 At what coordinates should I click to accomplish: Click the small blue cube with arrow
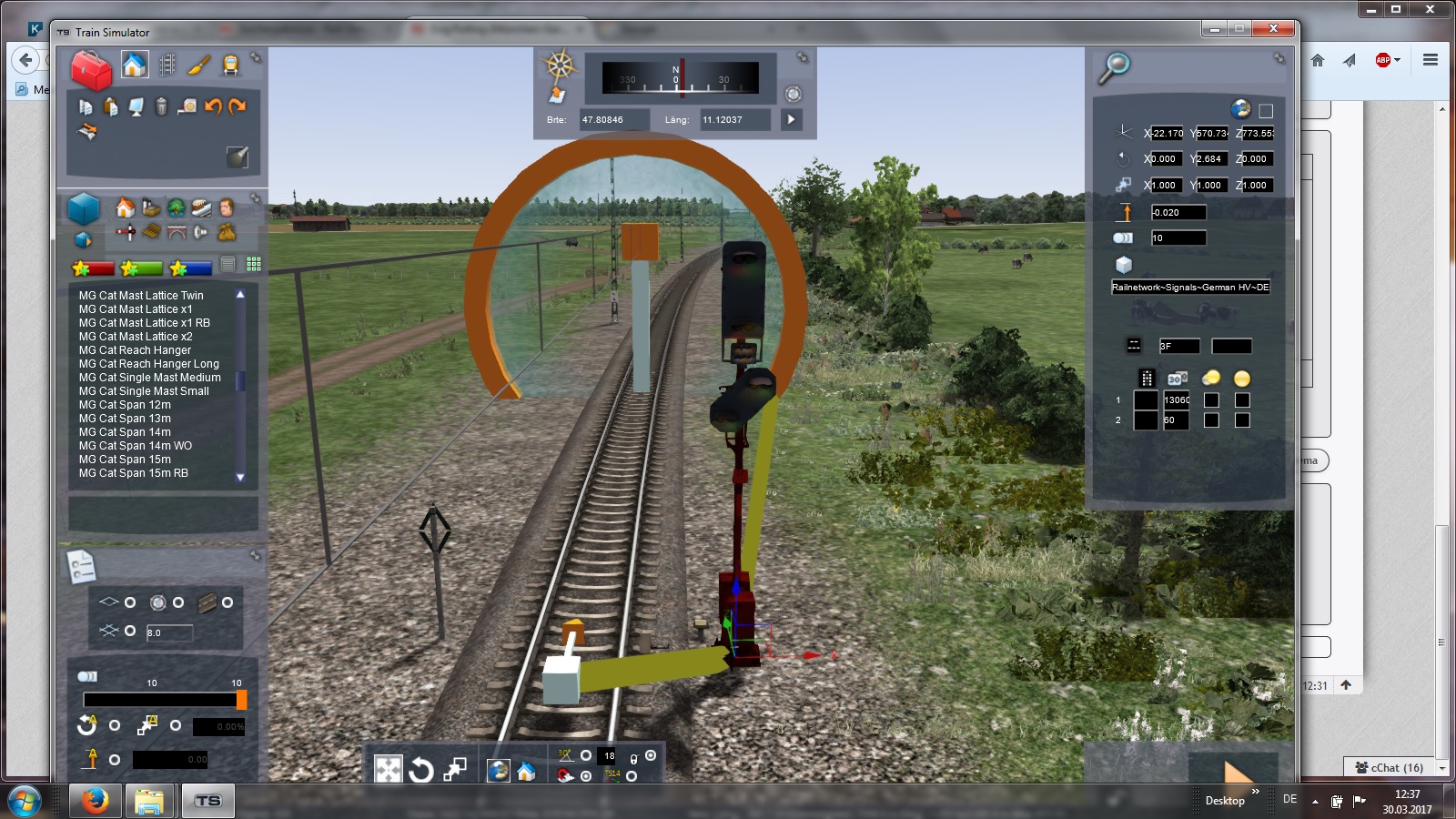pyautogui.click(x=83, y=239)
